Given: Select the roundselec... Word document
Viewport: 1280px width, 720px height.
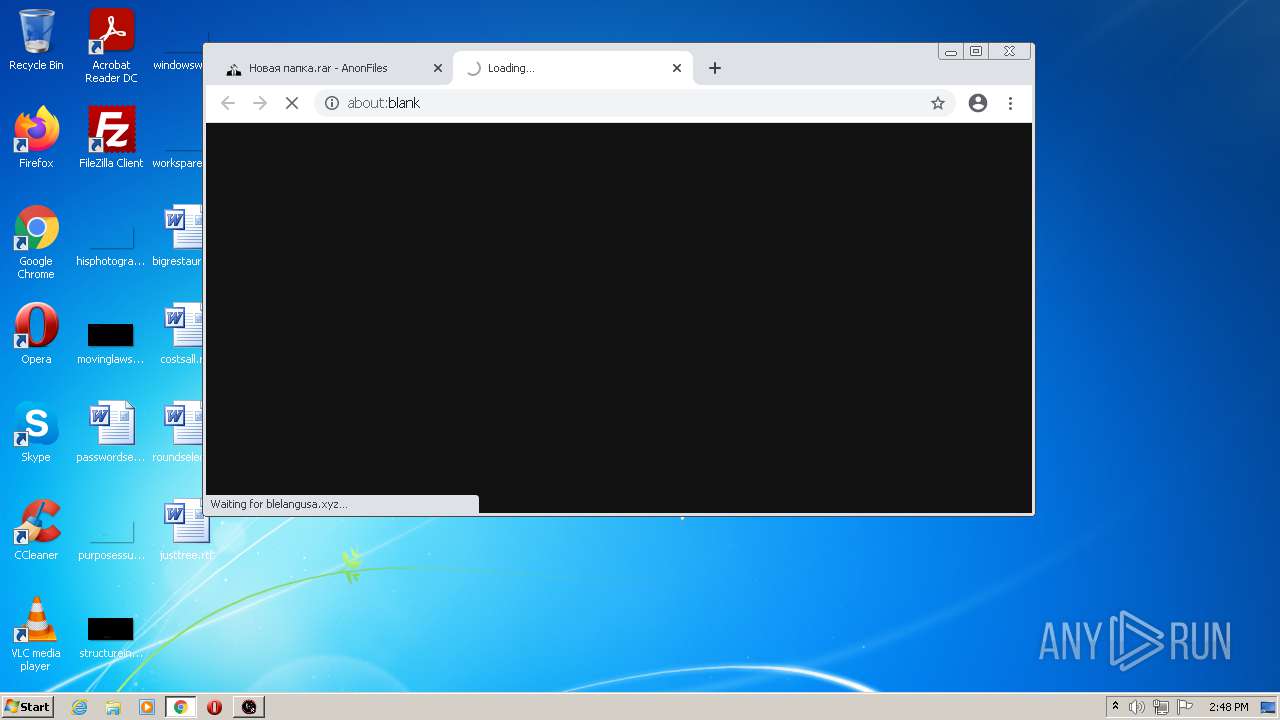Looking at the screenshot, I should point(182,432).
